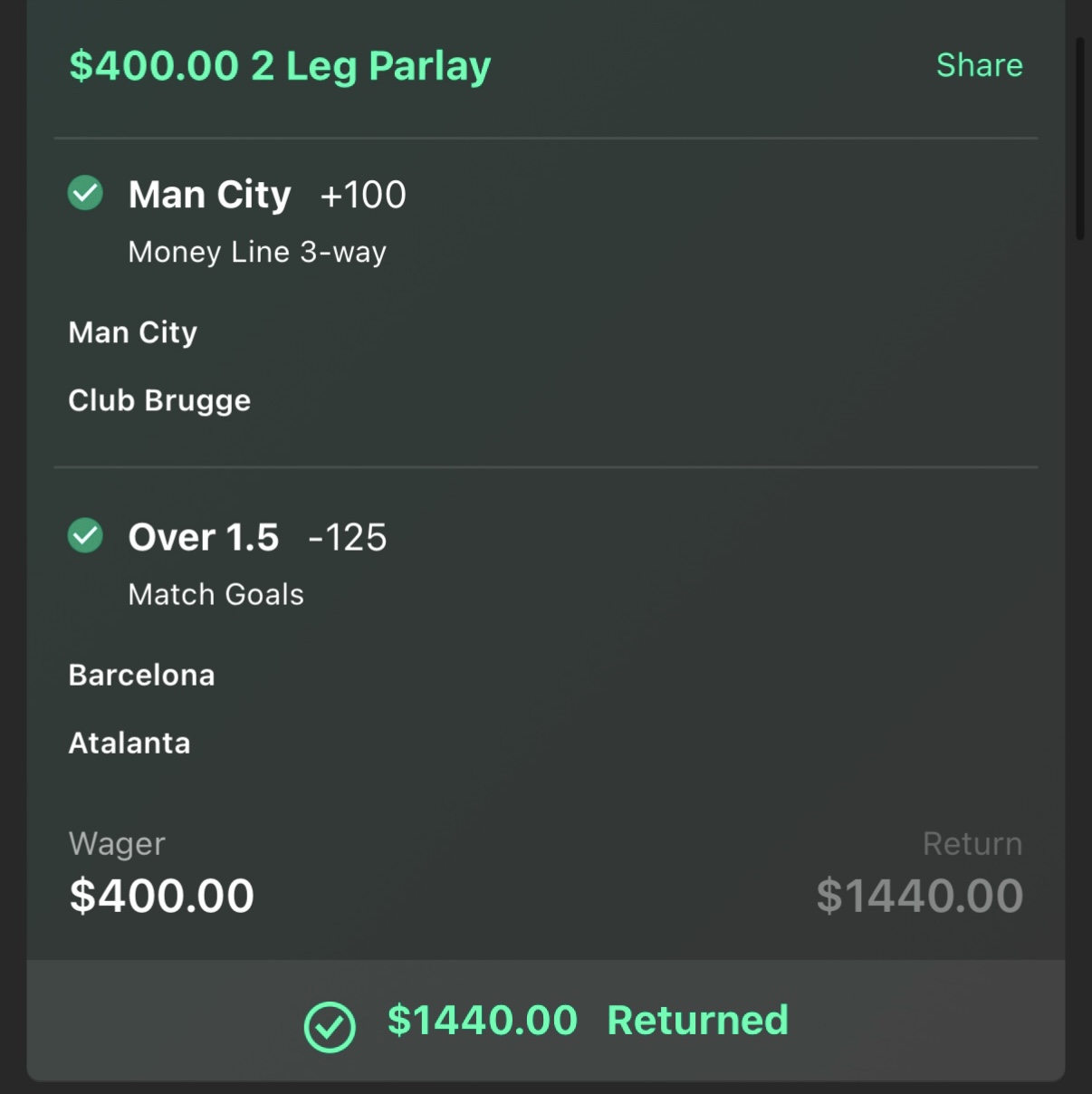Click the circled checkmark beside $1440.00 Returned

pos(330,1027)
